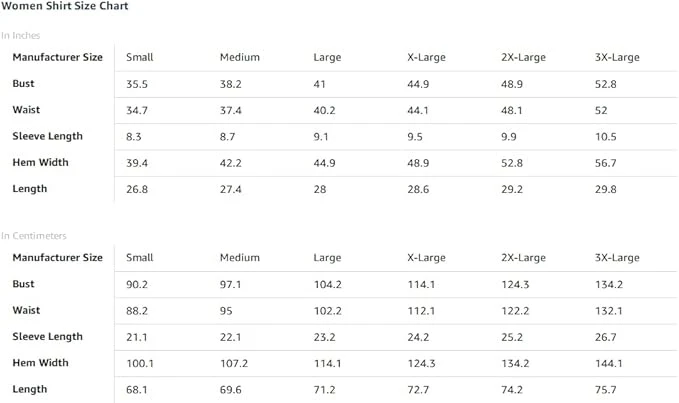This screenshot has width=679, height=403.
Task: Click the hem width value 56.7
Action: click(x=606, y=162)
